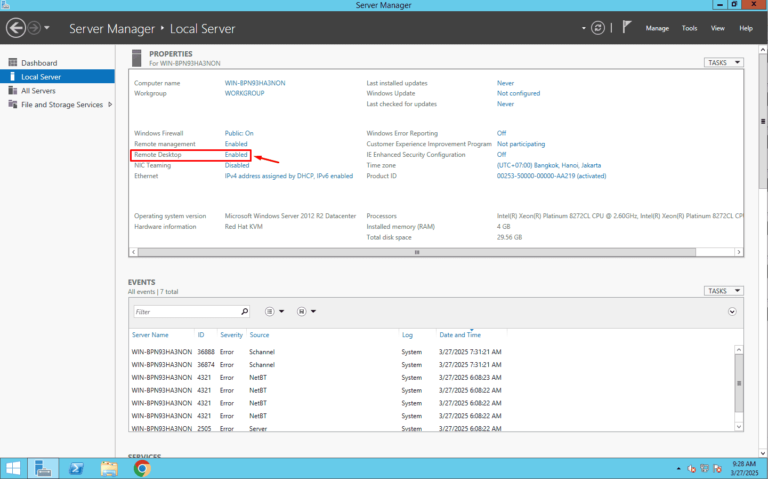Open the navigation history dropdown arrow
This screenshot has width=768, height=479.
point(47,28)
